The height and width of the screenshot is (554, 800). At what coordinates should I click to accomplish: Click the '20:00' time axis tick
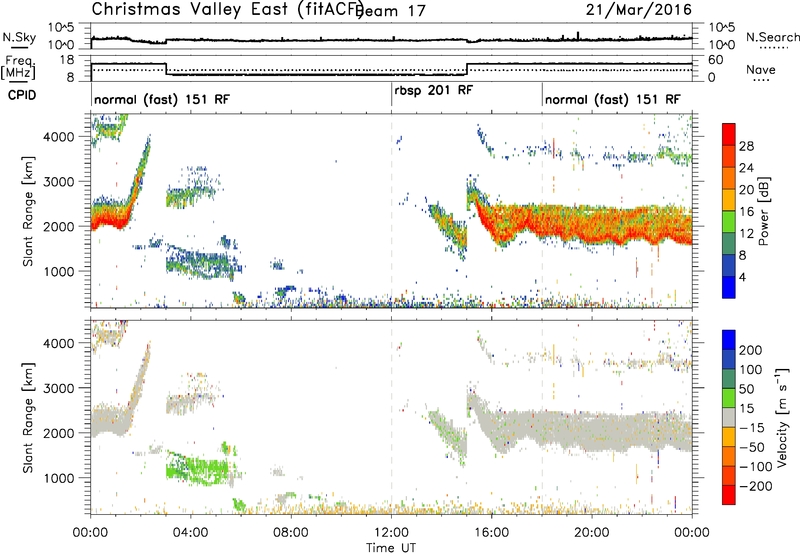point(592,533)
